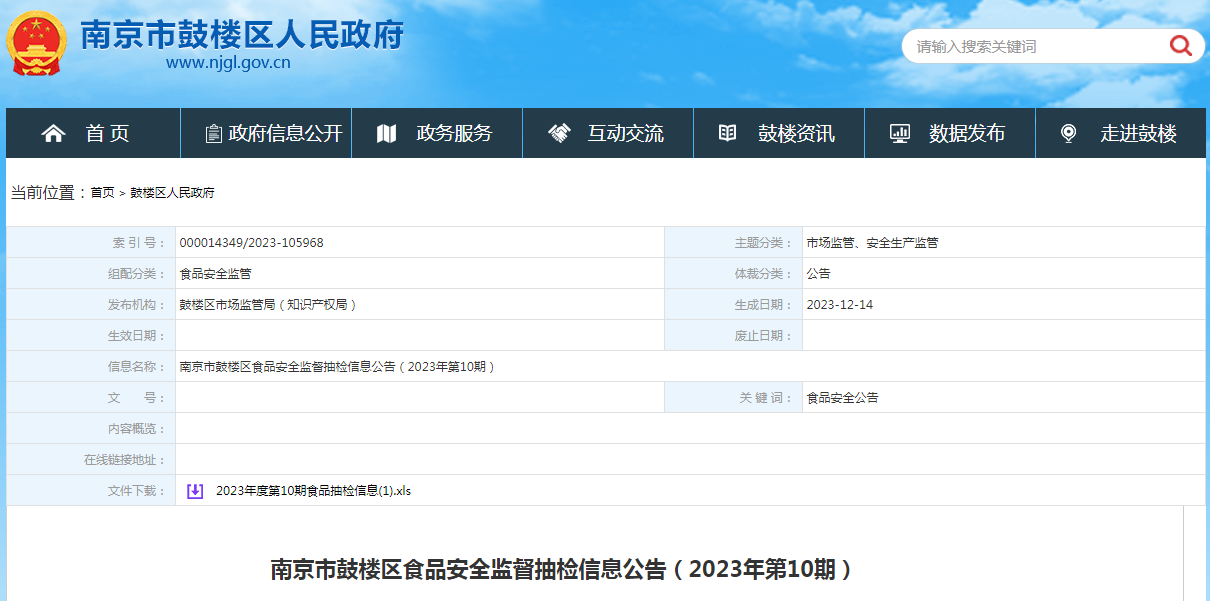Click the national emblem logo

click(x=35, y=45)
